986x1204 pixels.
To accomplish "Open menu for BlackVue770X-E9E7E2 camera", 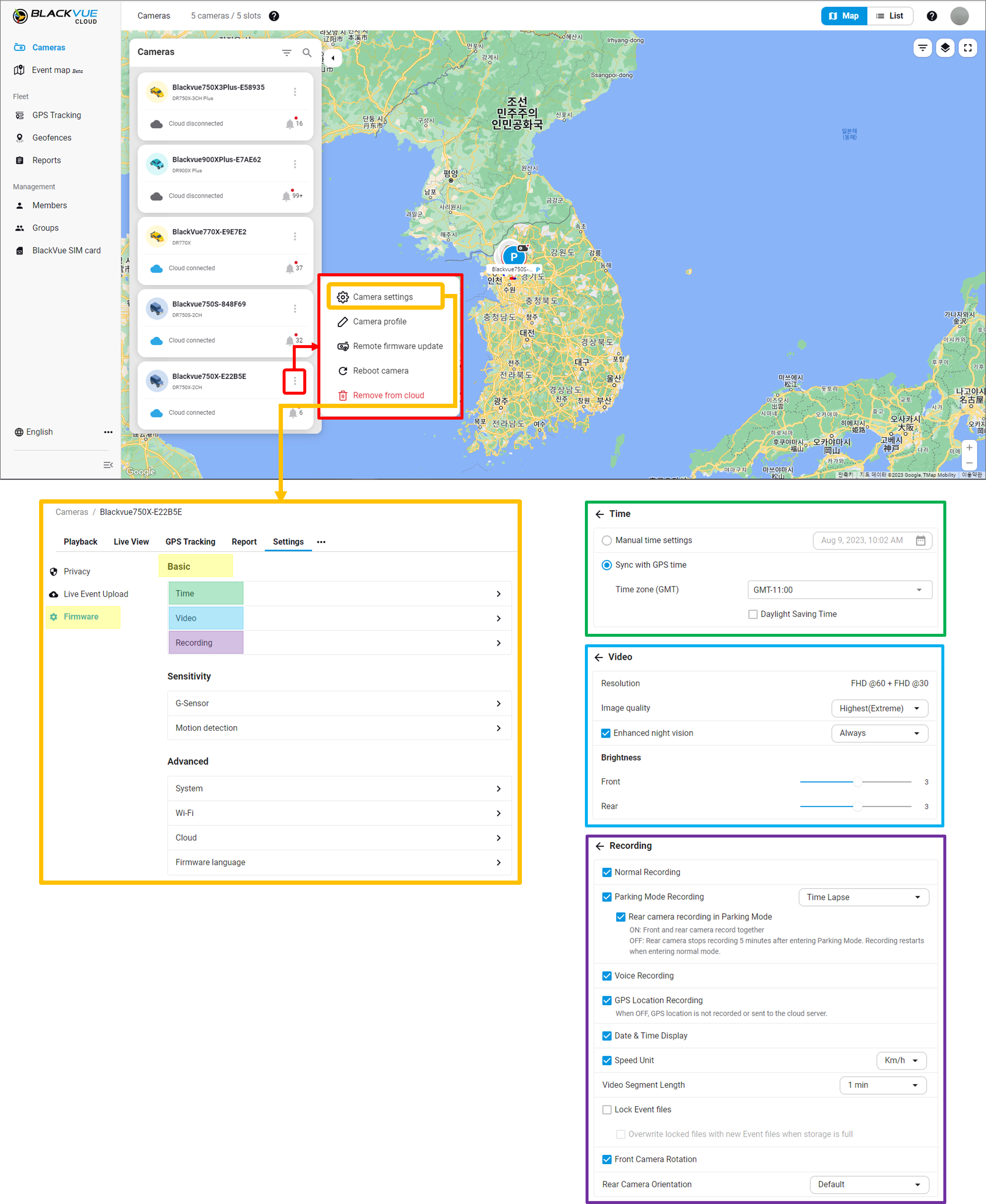I will click(295, 236).
